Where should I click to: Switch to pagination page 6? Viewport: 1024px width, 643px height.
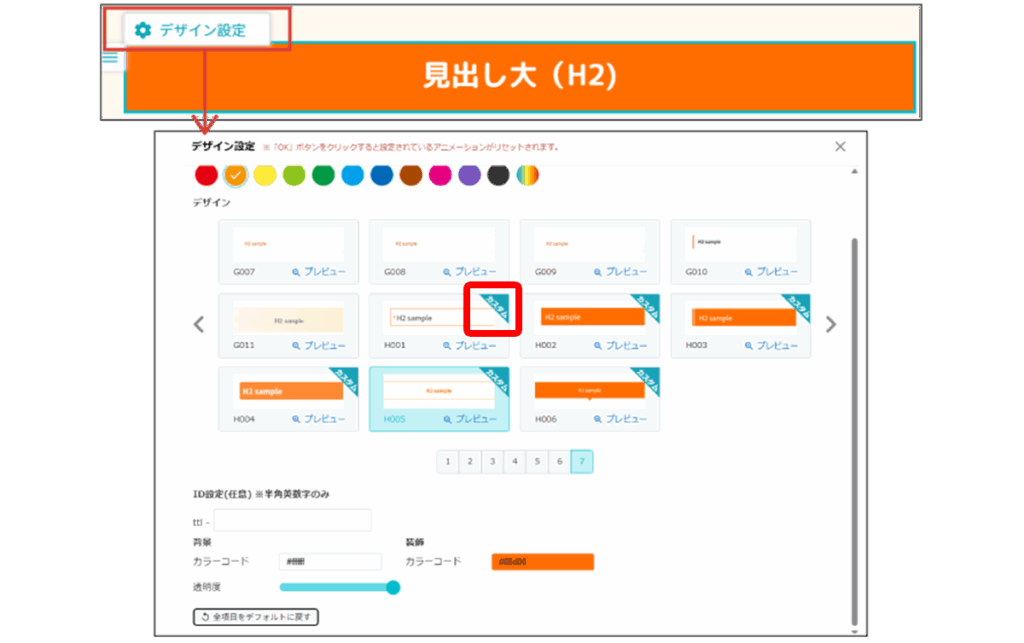[x=560, y=462]
